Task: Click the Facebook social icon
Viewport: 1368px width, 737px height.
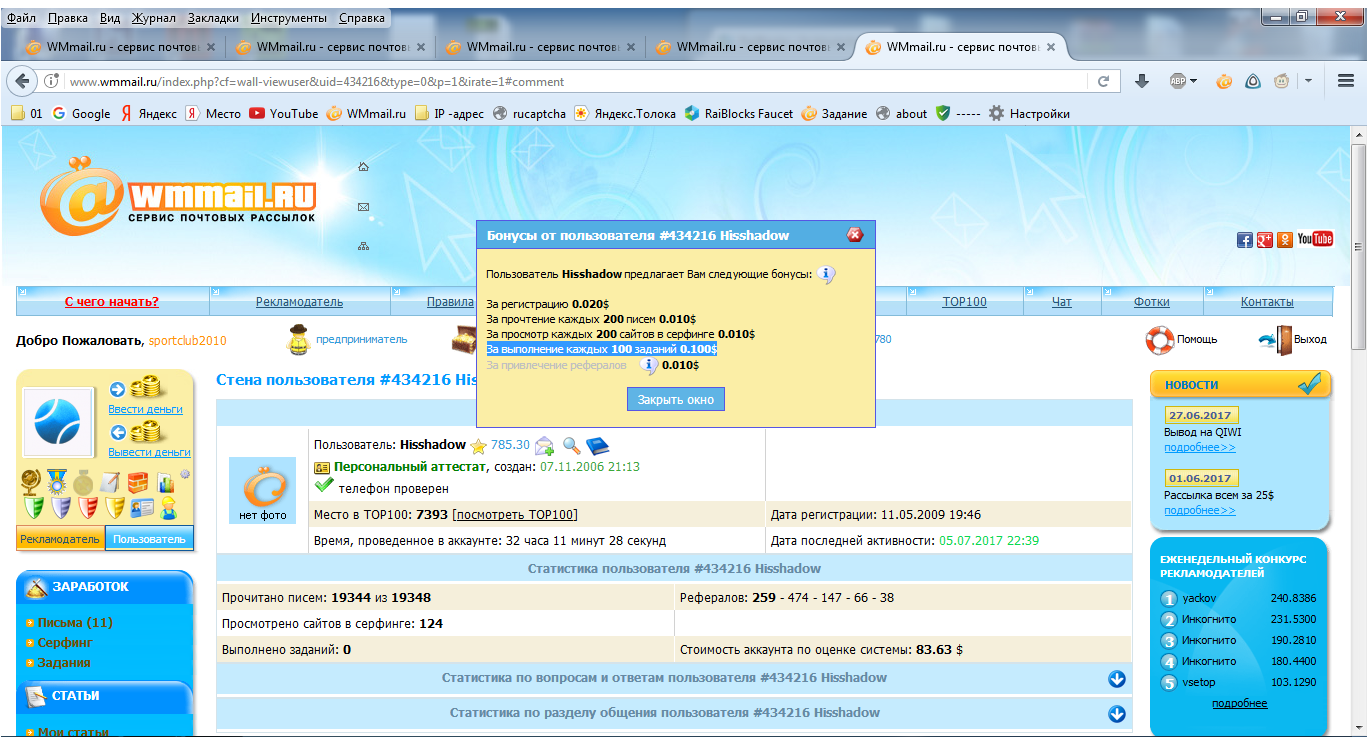Action: pos(1245,240)
